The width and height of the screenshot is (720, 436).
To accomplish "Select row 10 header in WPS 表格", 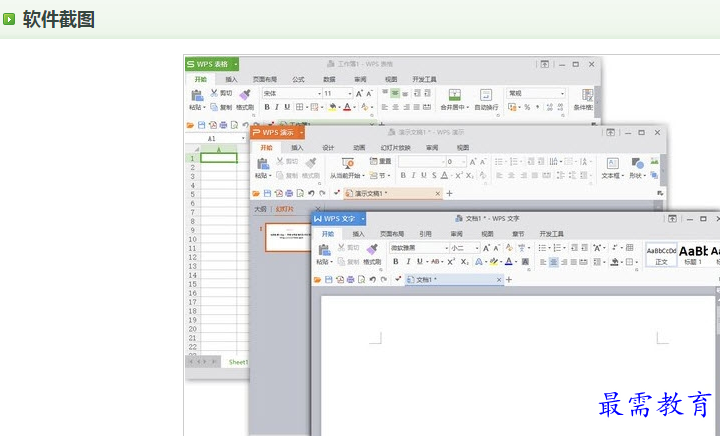I will pos(192,239).
